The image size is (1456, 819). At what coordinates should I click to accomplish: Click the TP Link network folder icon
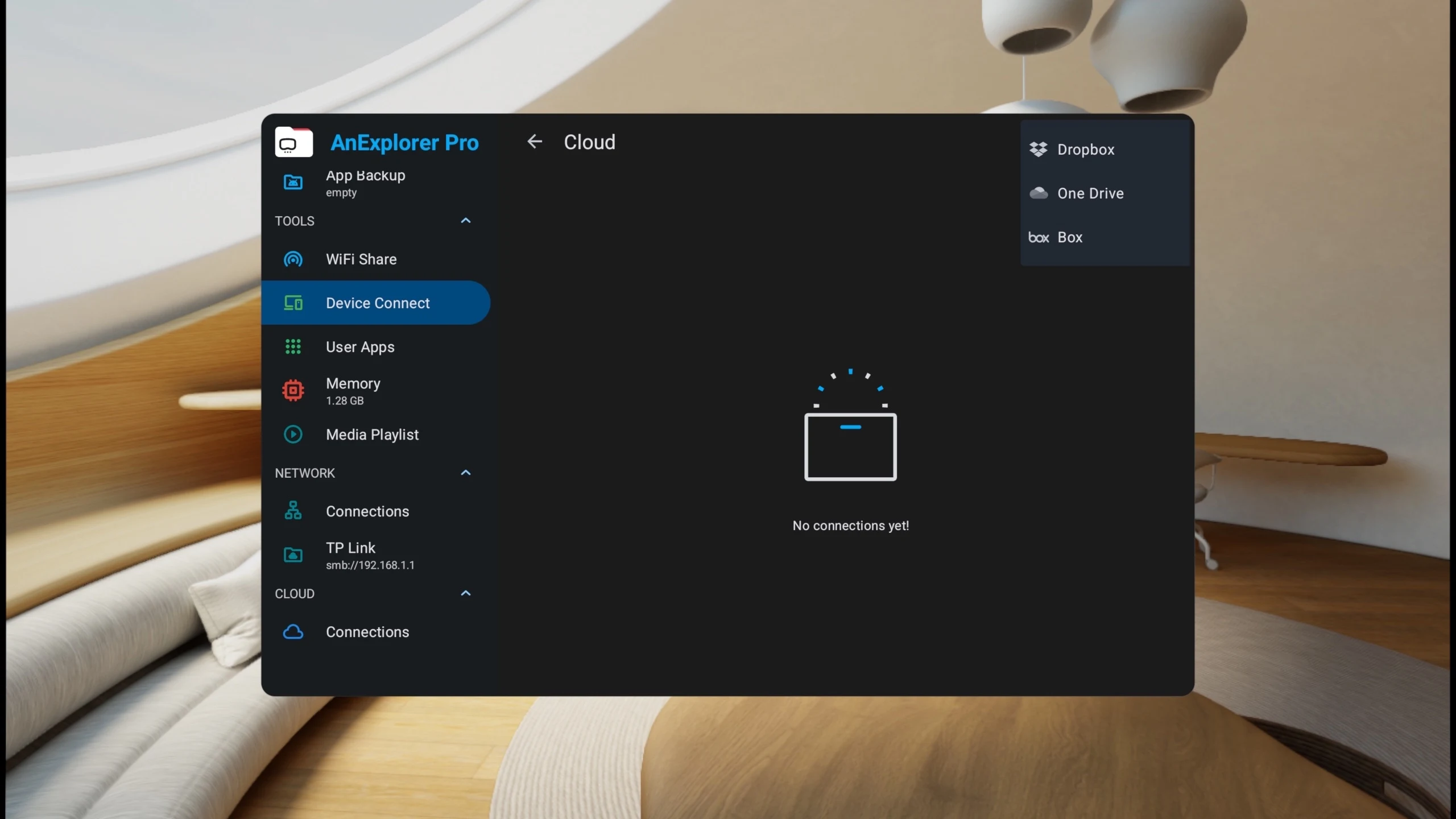[x=293, y=555]
